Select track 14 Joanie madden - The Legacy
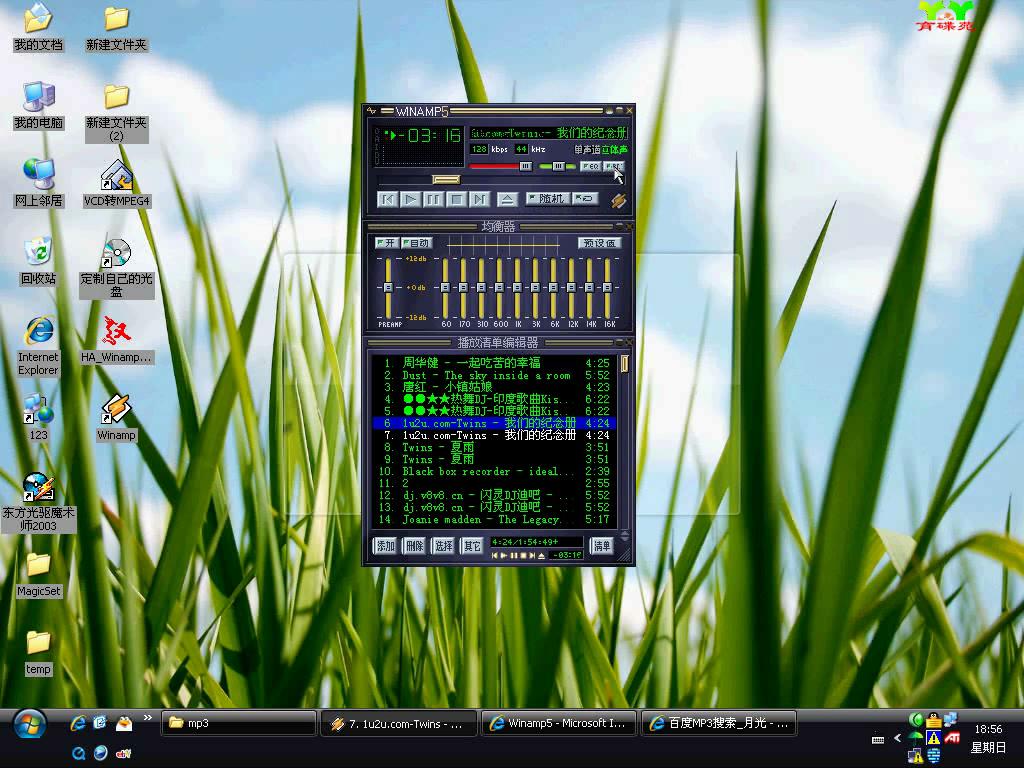 tap(494, 519)
